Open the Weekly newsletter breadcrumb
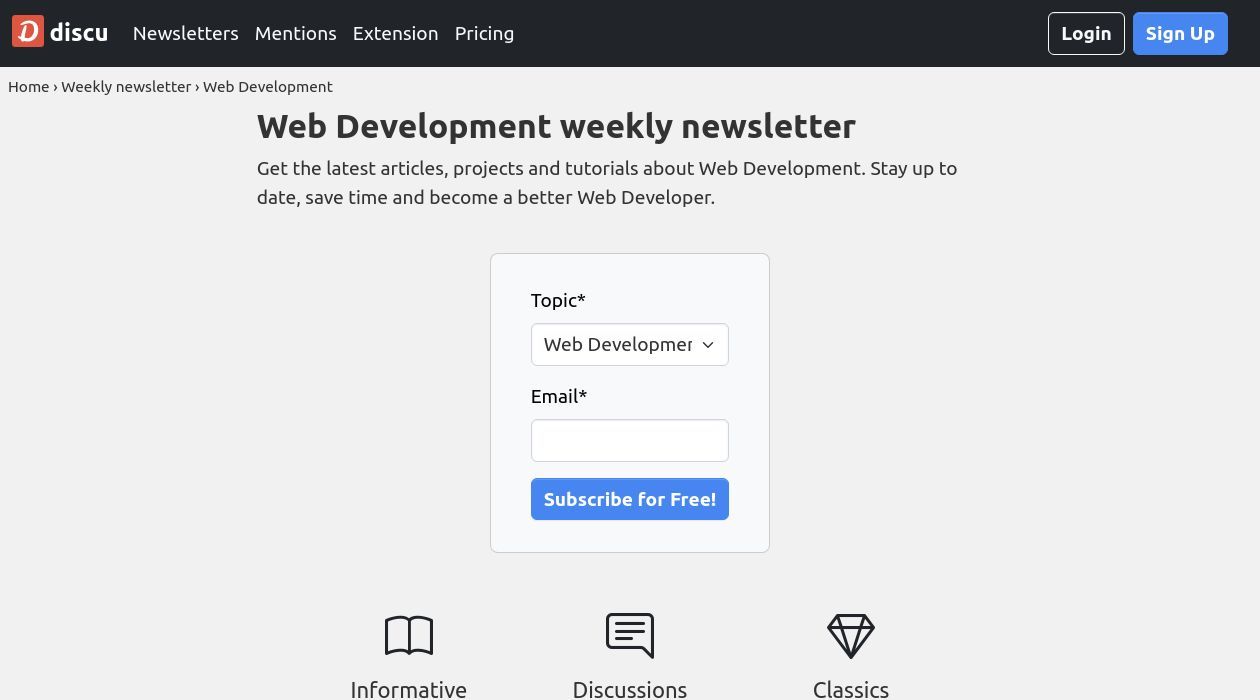This screenshot has height=700, width=1260. coord(126,87)
